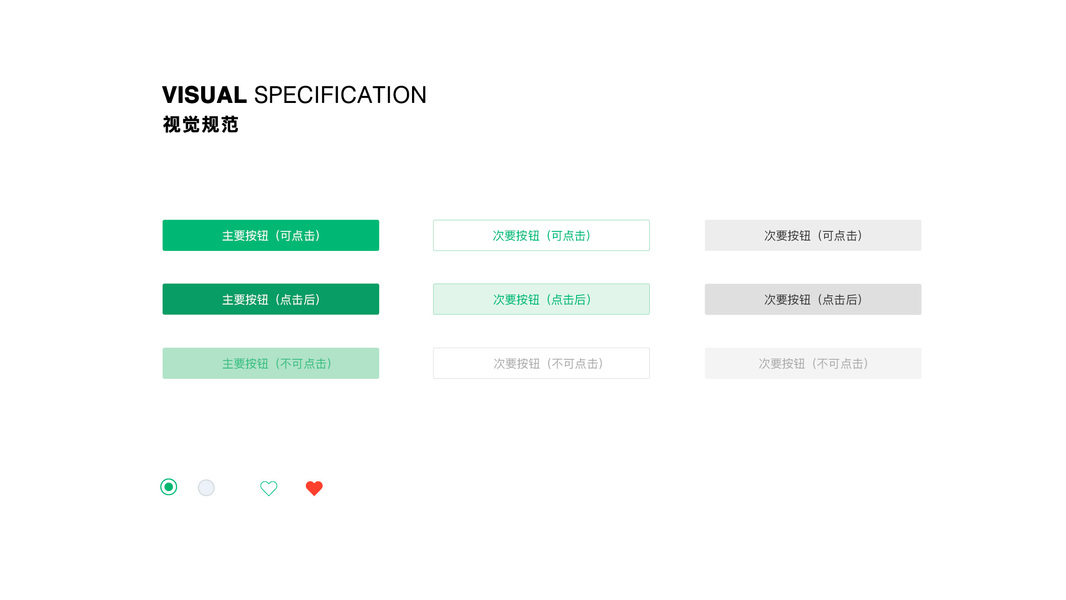This screenshot has width=1066, height=600.
Task: Click the SPECIFICATION heading word
Action: pos(340,95)
